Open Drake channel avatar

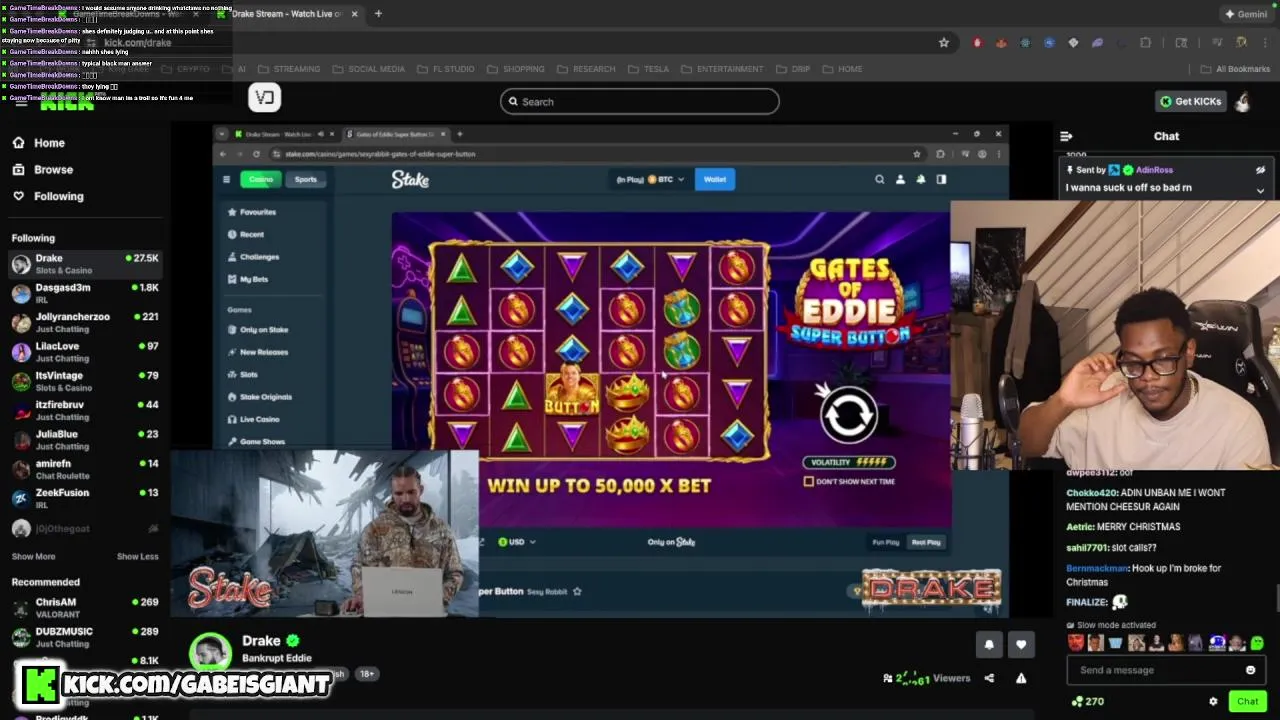click(x=211, y=651)
